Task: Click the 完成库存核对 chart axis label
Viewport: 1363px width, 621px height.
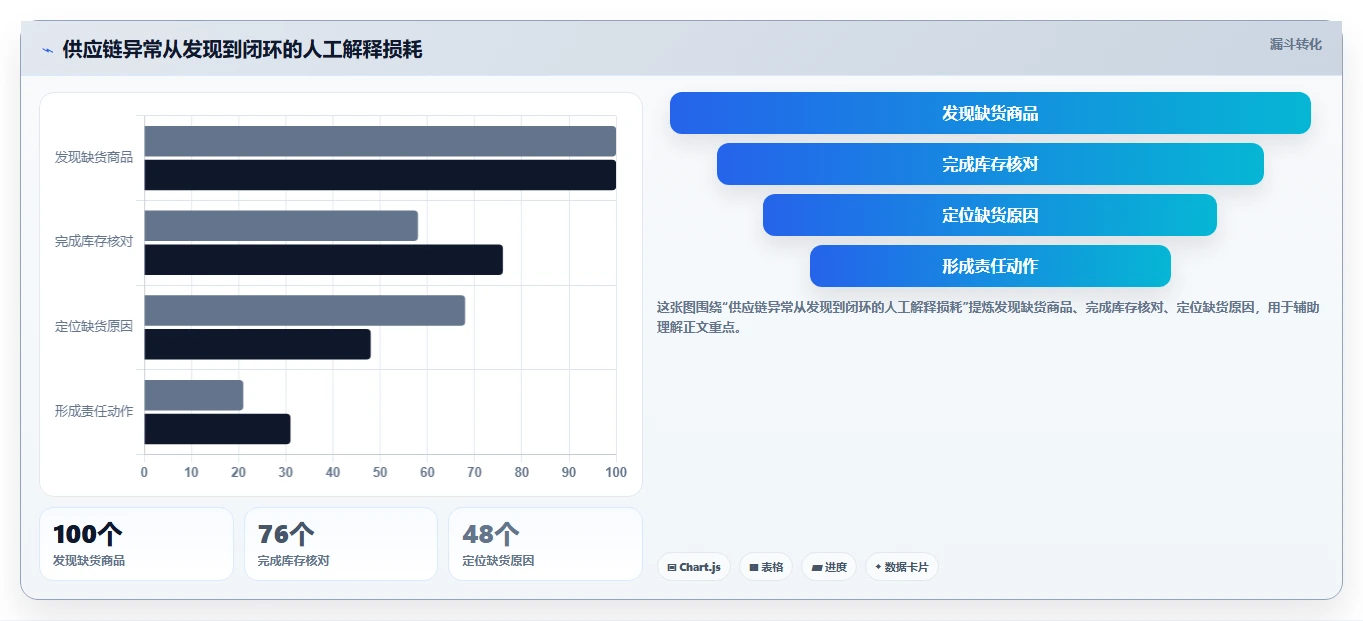Action: coord(94,242)
